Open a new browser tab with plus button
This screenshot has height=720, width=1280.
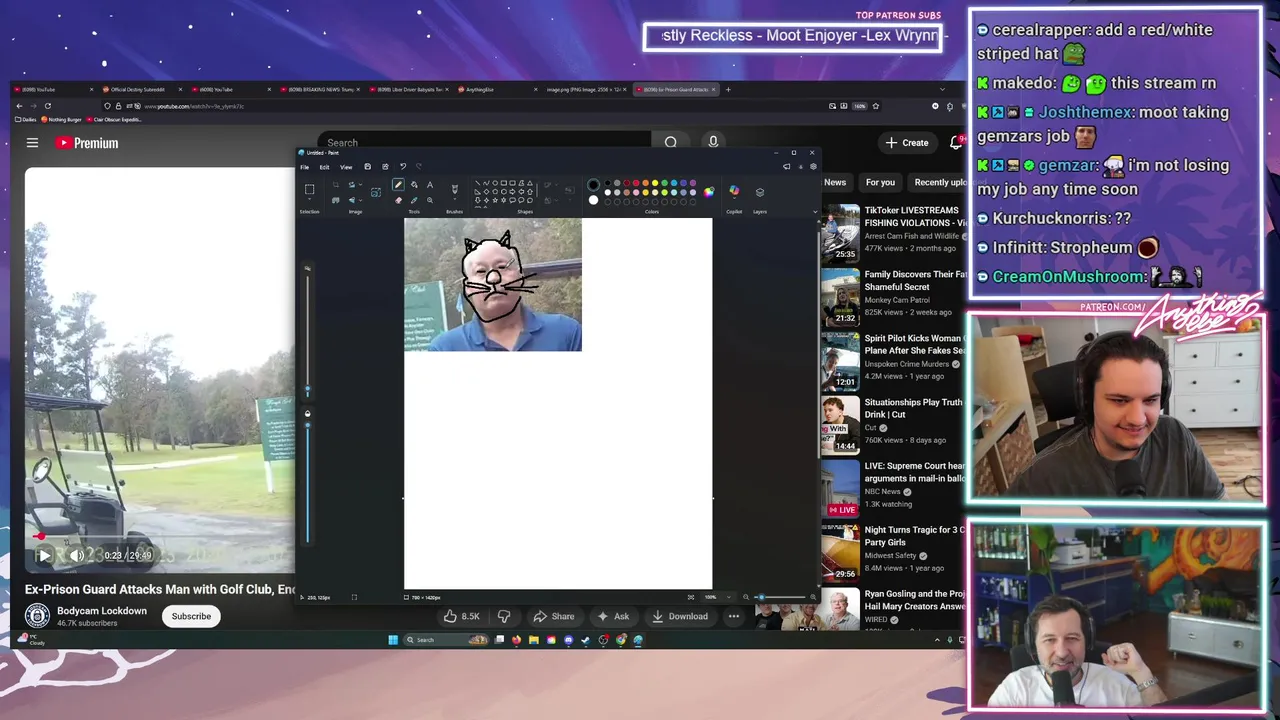[728, 89]
